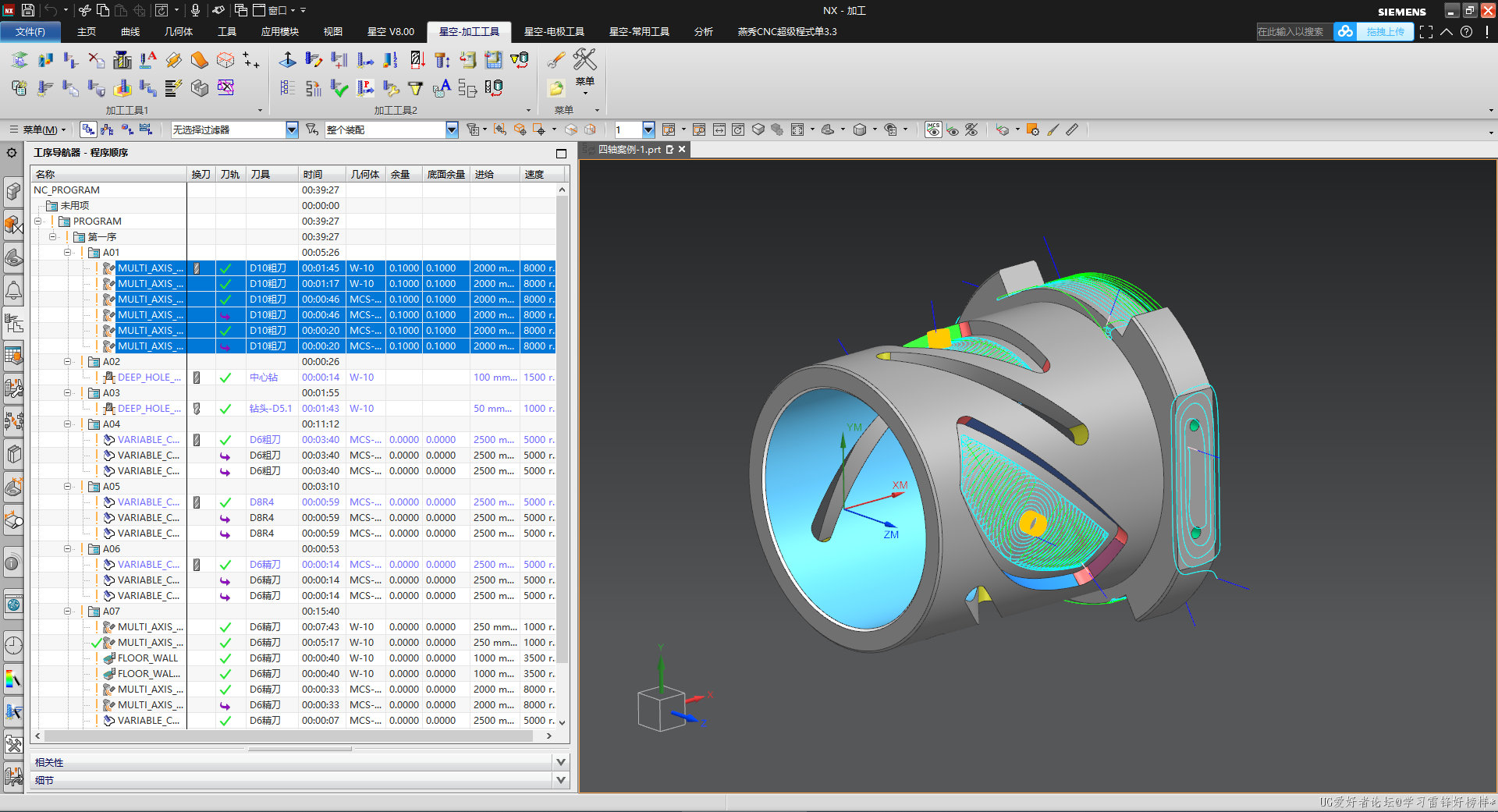The width and height of the screenshot is (1498, 812).
Task: Open the bell icon in left resource bar
Action: pos(13,291)
